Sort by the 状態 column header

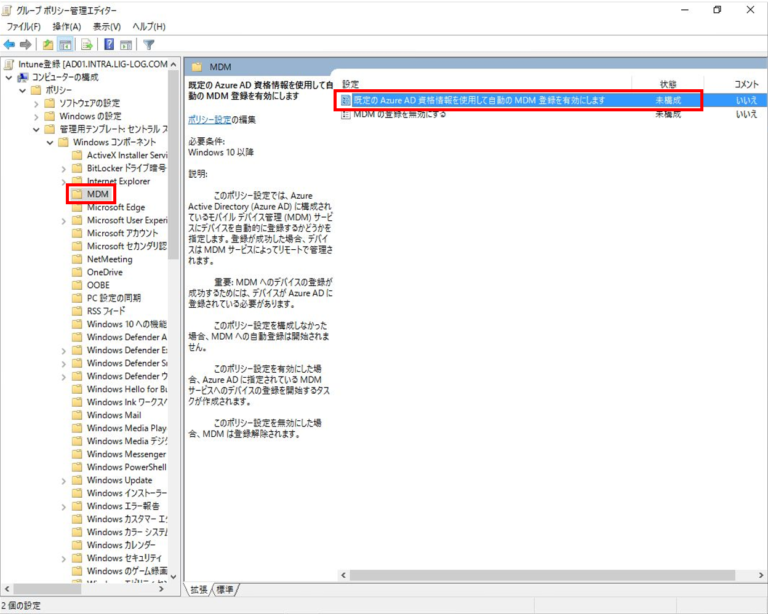(x=668, y=84)
